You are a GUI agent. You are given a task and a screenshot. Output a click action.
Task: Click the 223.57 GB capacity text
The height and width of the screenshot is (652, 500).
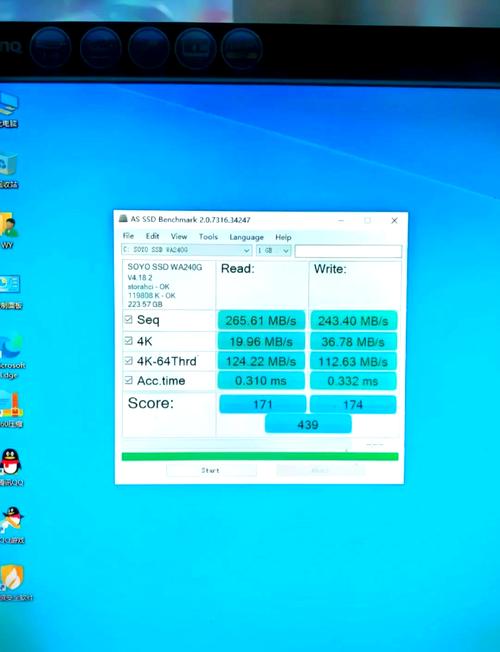pyautogui.click(x=145, y=304)
